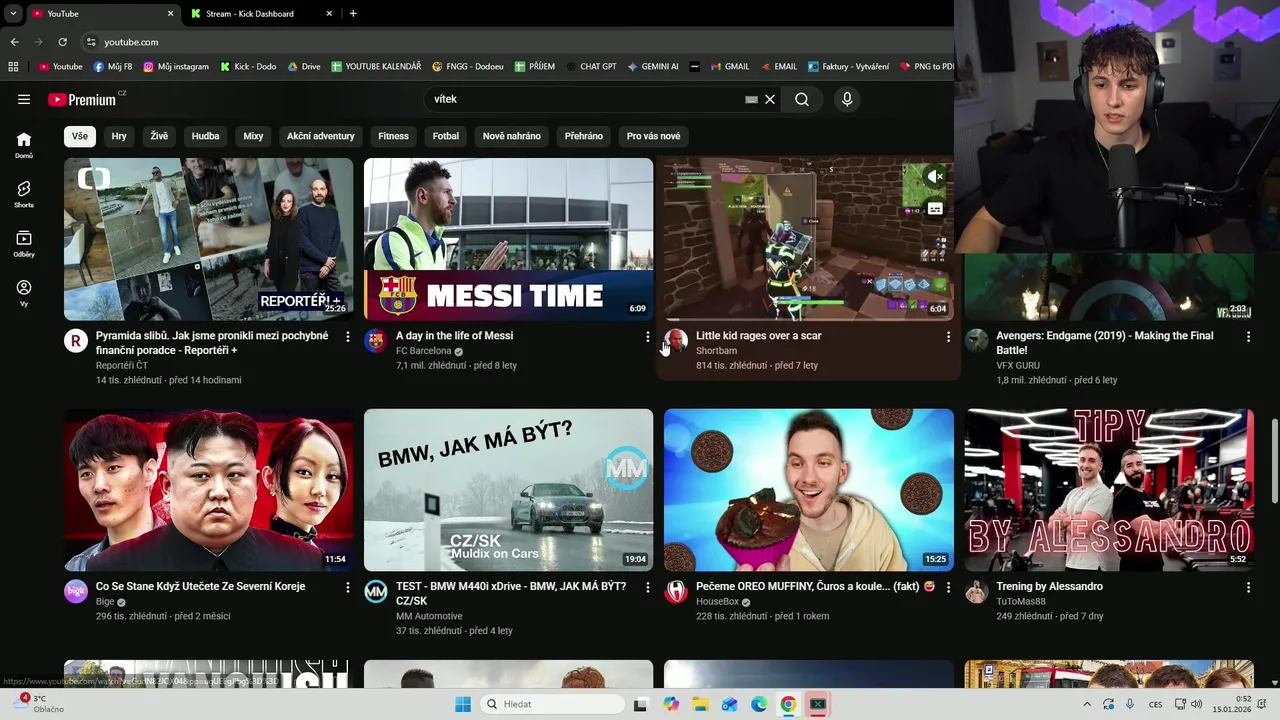Toggle subtitles on the Fortnite video preview

pyautogui.click(x=935, y=209)
